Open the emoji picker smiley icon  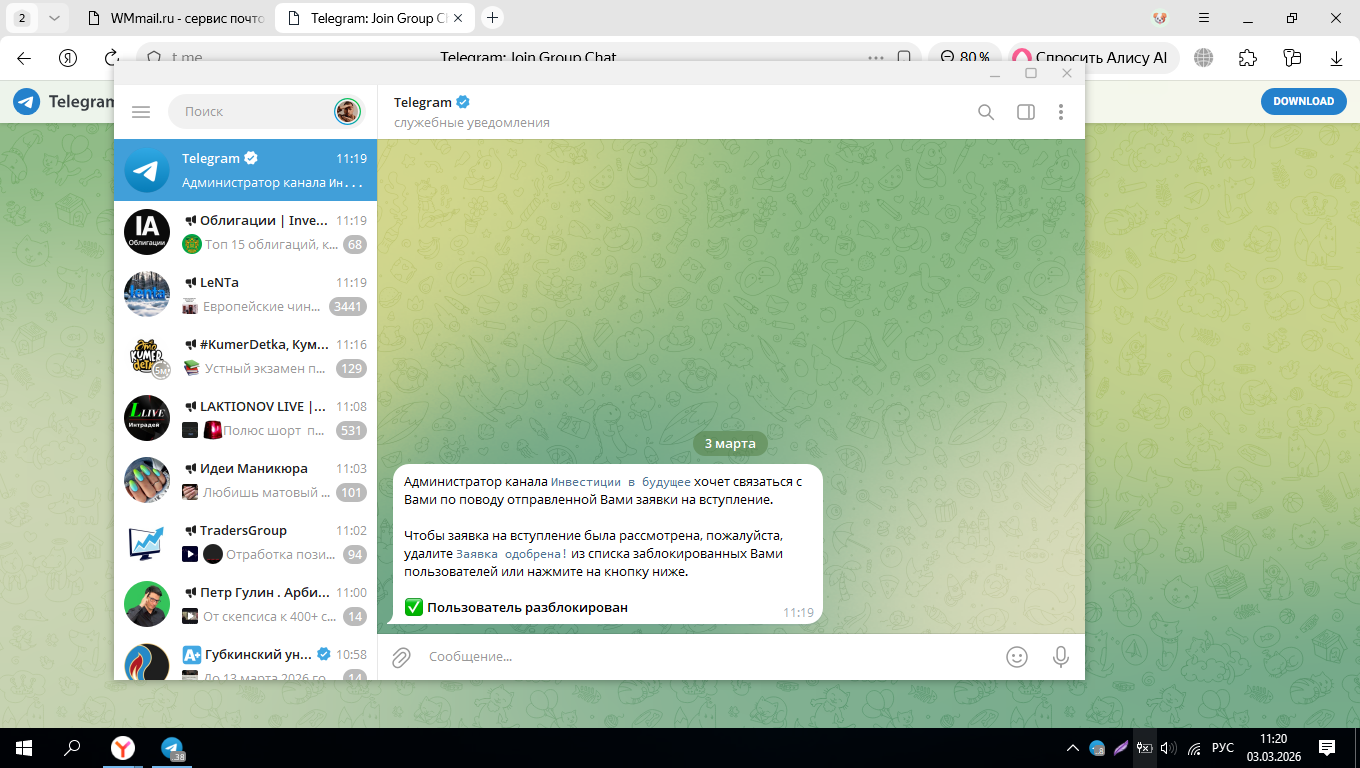pos(1017,657)
